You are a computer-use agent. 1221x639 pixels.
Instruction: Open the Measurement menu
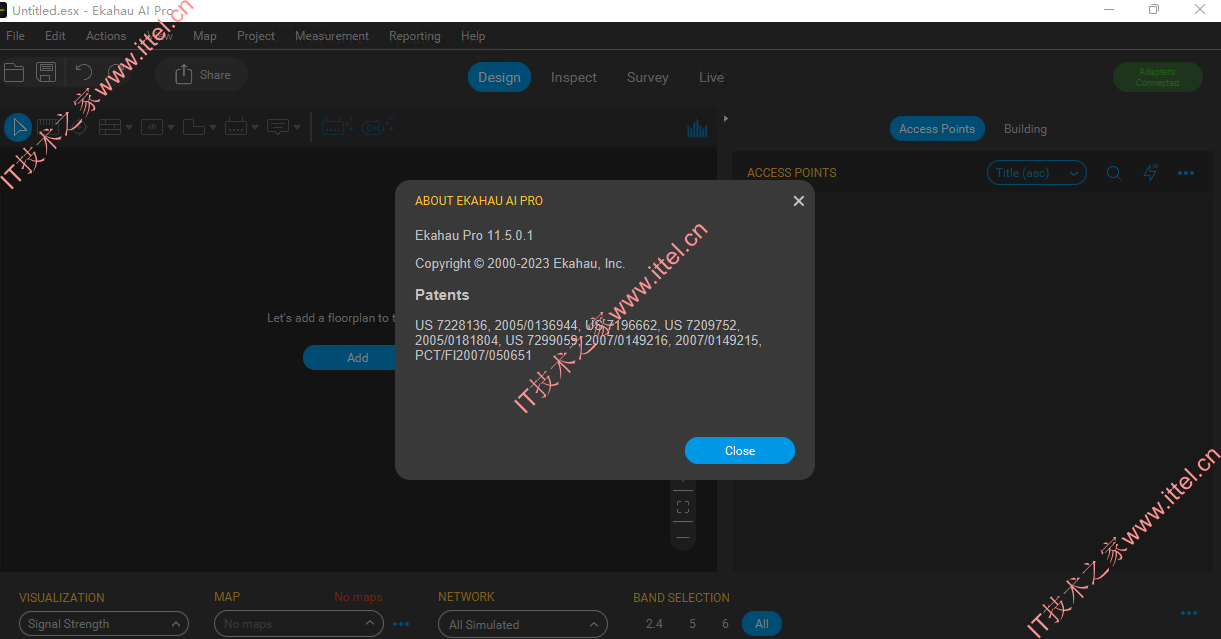(332, 36)
